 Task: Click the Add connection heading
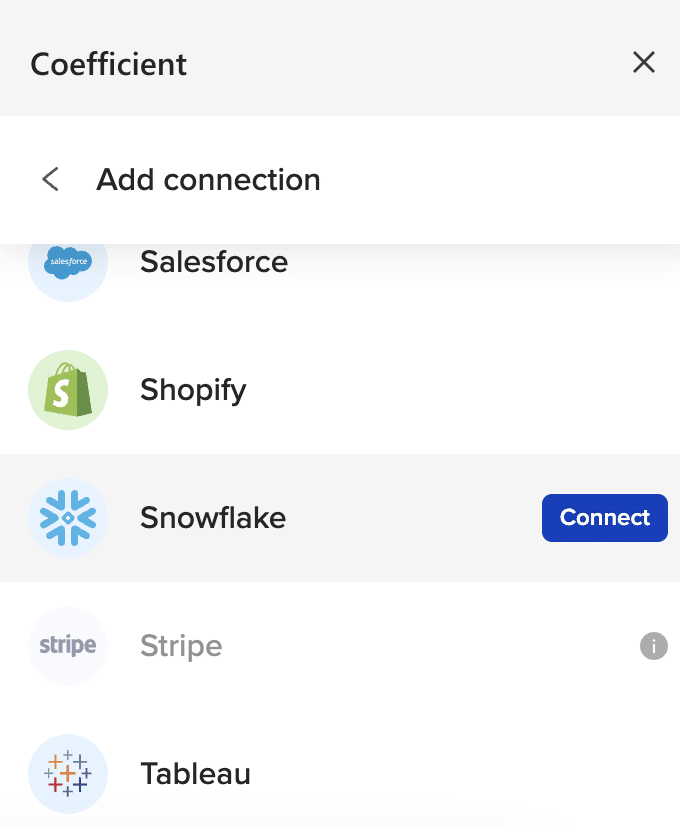[x=208, y=179]
